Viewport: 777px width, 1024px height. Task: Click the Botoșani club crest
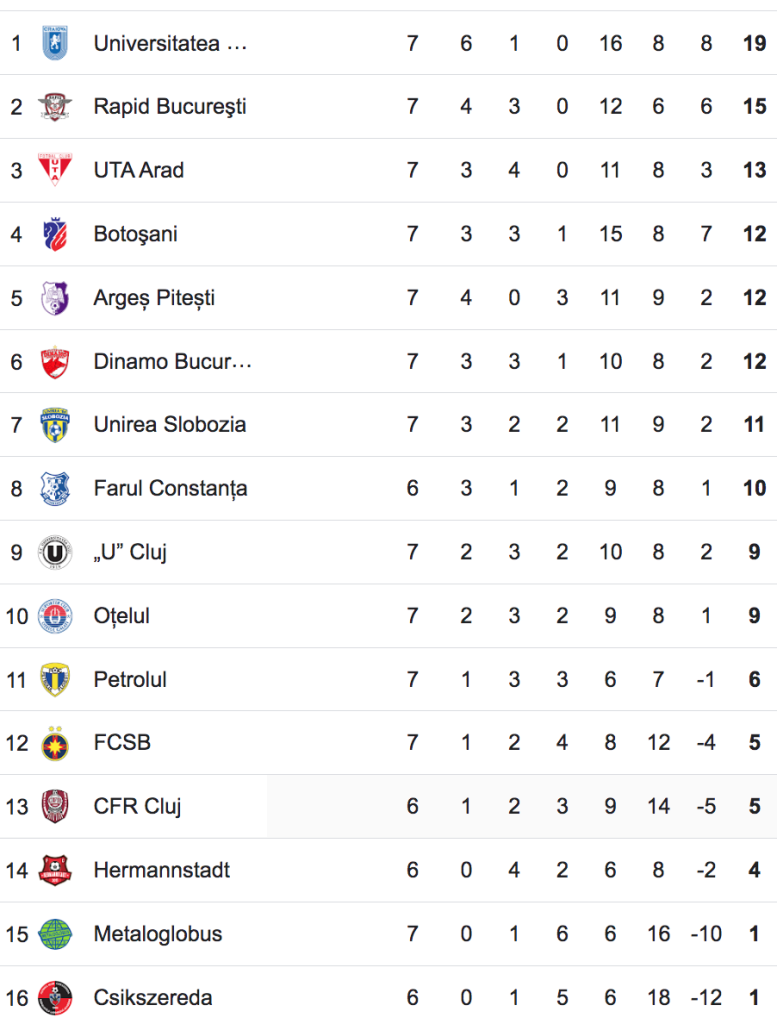coord(55,234)
